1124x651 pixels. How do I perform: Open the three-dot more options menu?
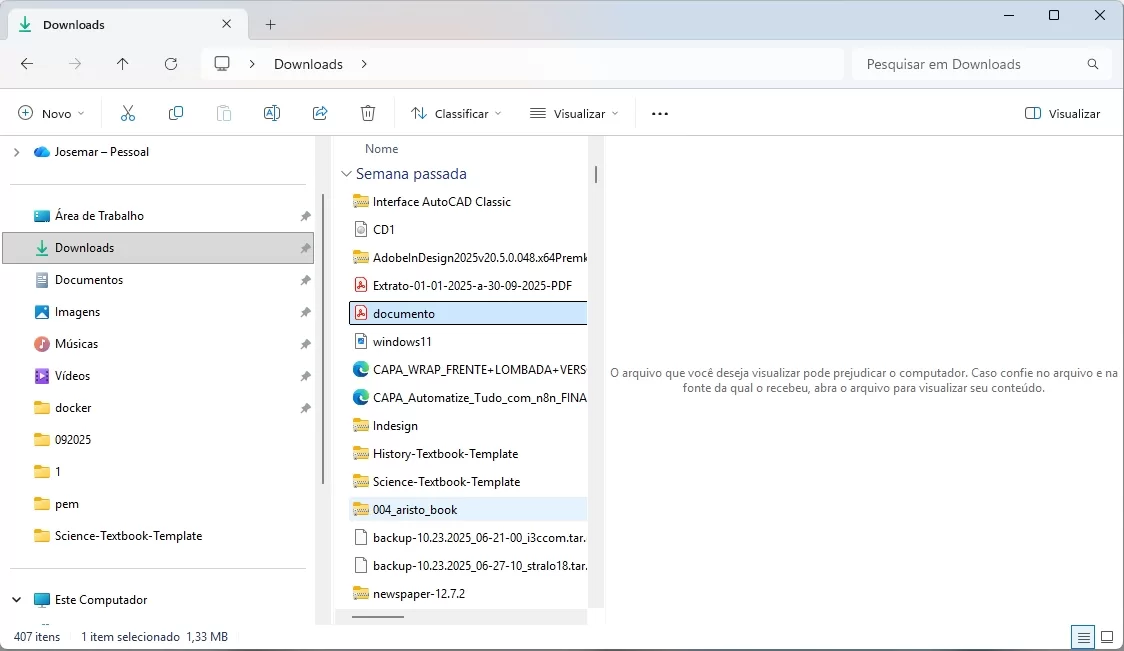659,114
